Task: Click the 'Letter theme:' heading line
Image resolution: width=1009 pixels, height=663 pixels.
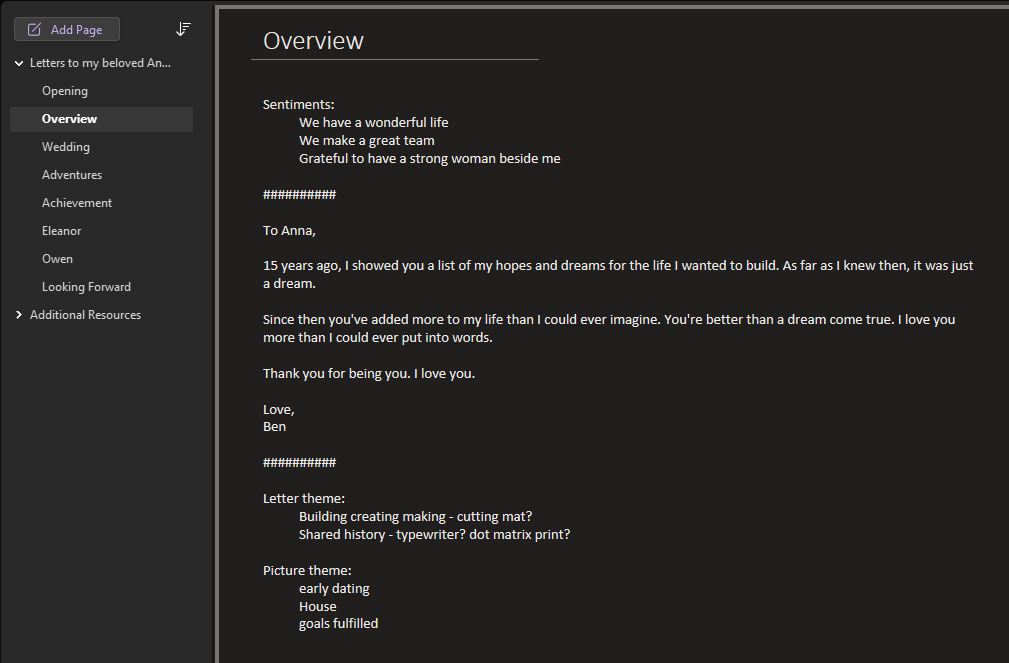Action: 303,498
